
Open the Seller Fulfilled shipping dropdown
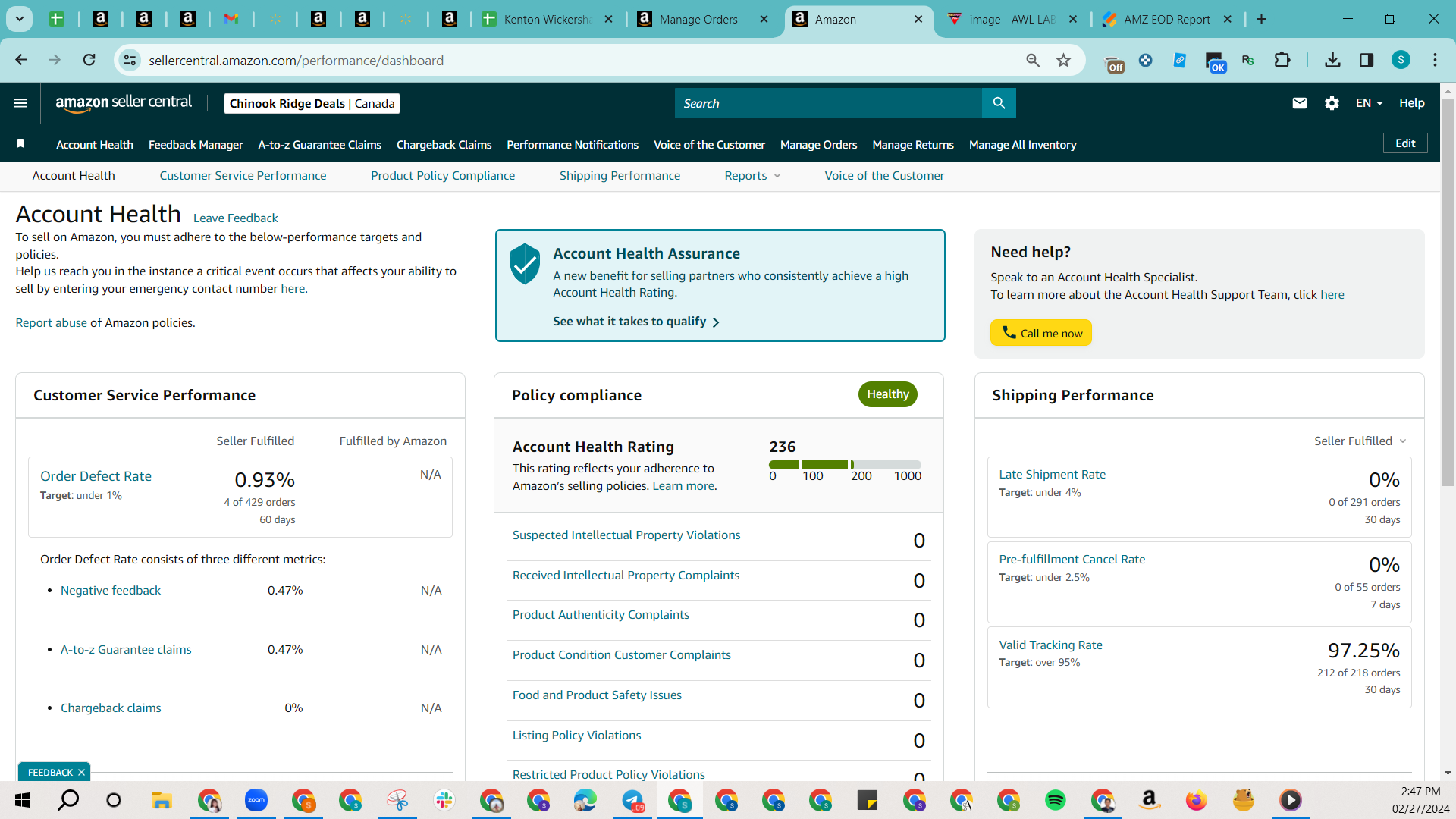(x=1360, y=441)
